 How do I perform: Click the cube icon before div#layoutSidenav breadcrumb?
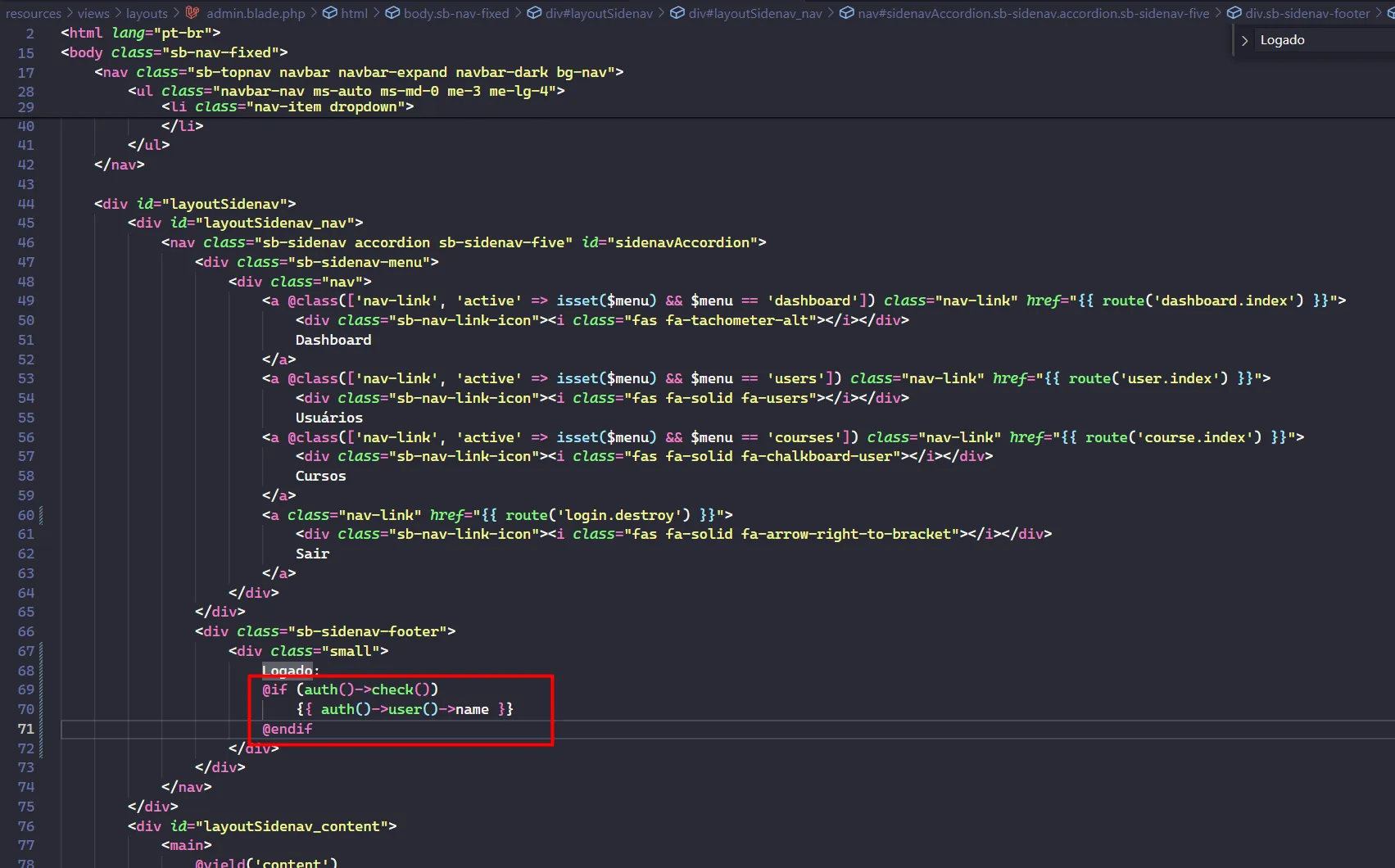click(534, 13)
